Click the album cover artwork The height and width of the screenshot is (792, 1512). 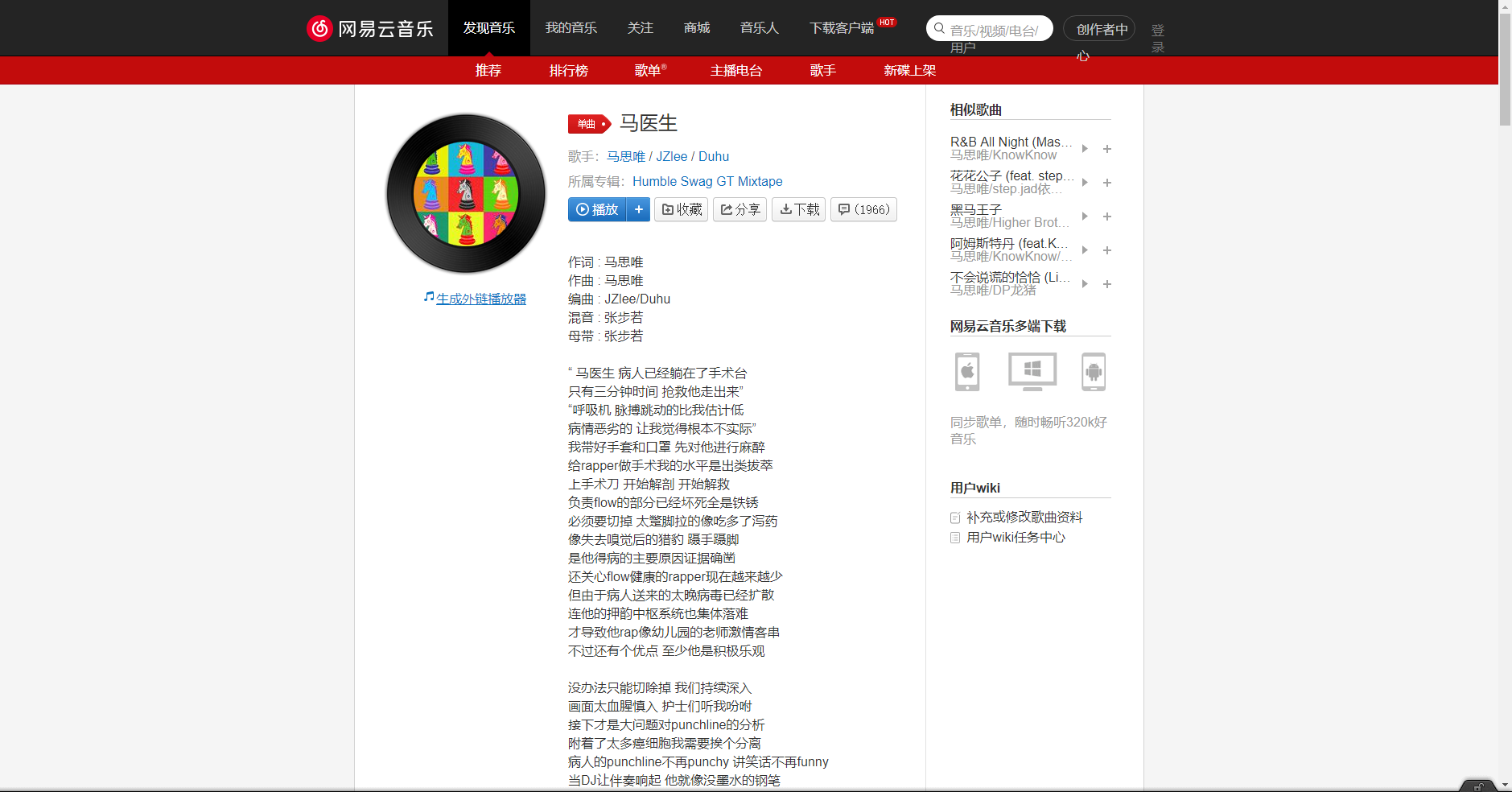(x=465, y=193)
